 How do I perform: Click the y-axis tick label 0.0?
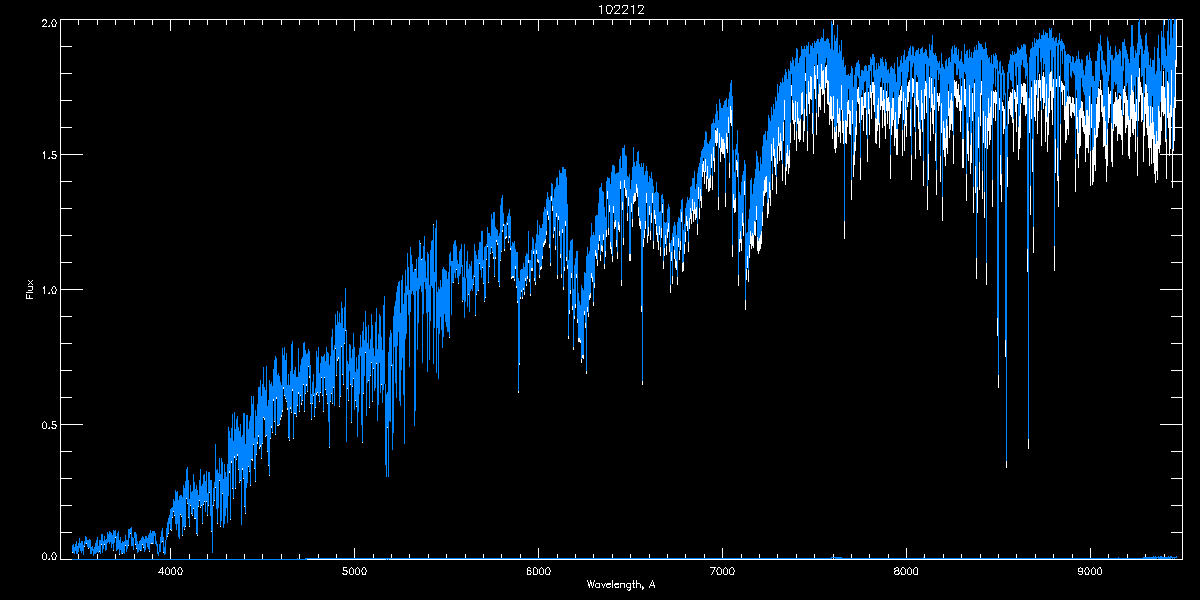click(x=47, y=554)
